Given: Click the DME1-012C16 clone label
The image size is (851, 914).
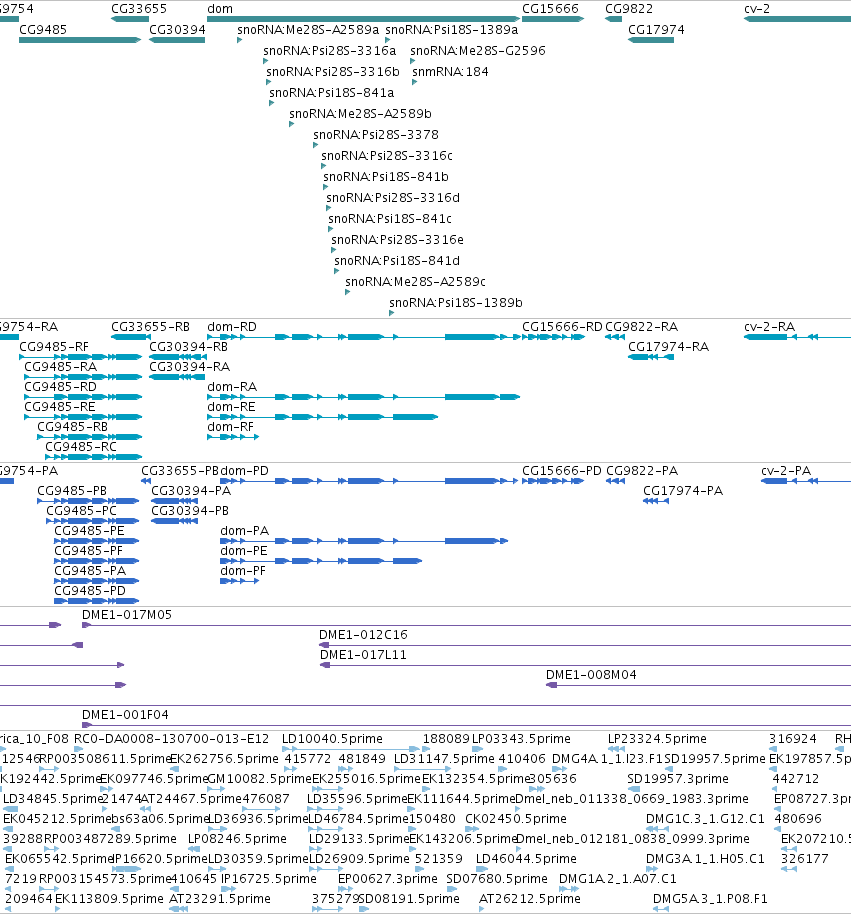Looking at the screenshot, I should pyautogui.click(x=363, y=635).
